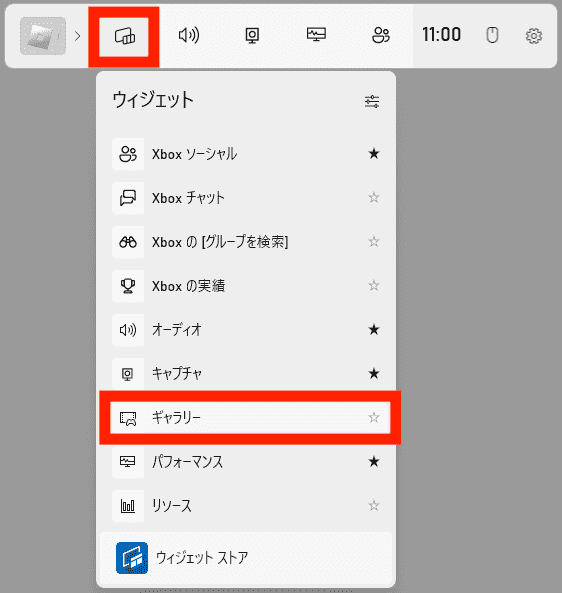Click the binoculars icon for group search

point(128,242)
